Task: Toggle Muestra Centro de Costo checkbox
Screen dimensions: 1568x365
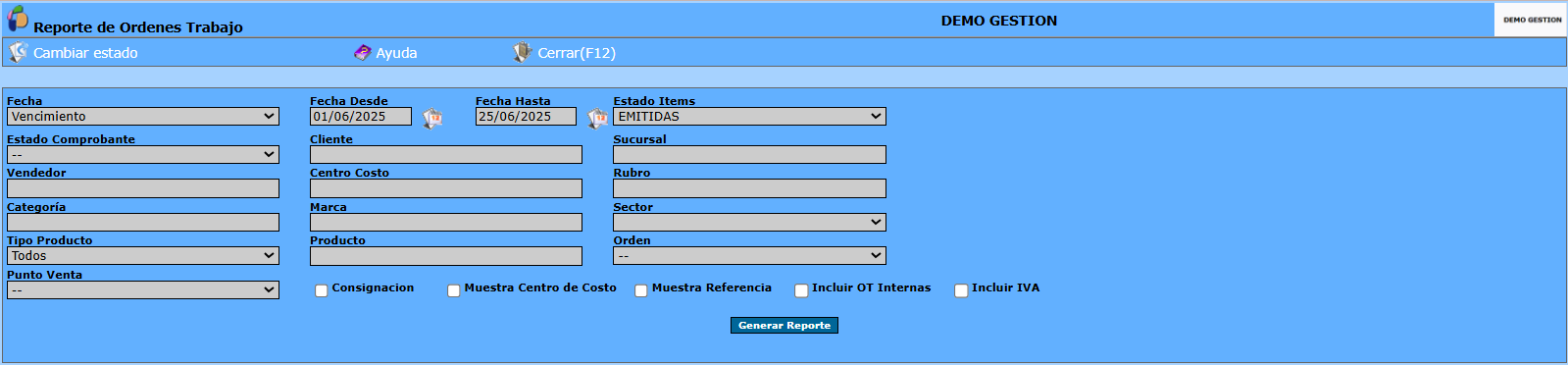Action: (453, 290)
